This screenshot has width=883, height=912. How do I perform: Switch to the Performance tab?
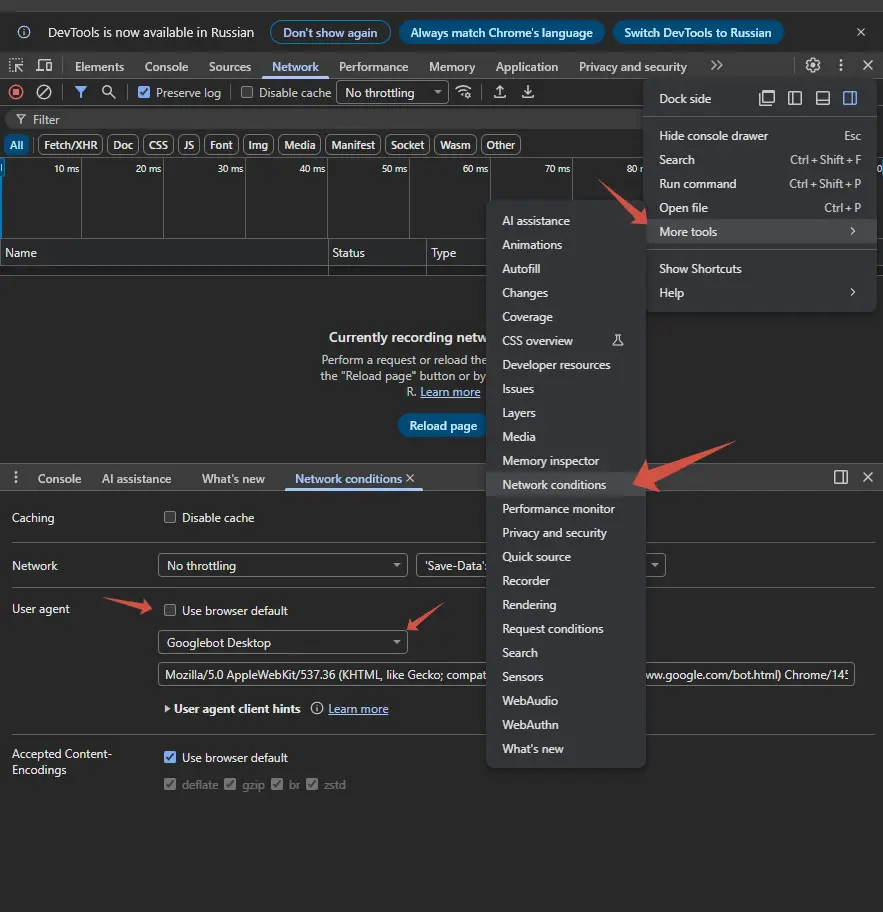[x=373, y=67]
